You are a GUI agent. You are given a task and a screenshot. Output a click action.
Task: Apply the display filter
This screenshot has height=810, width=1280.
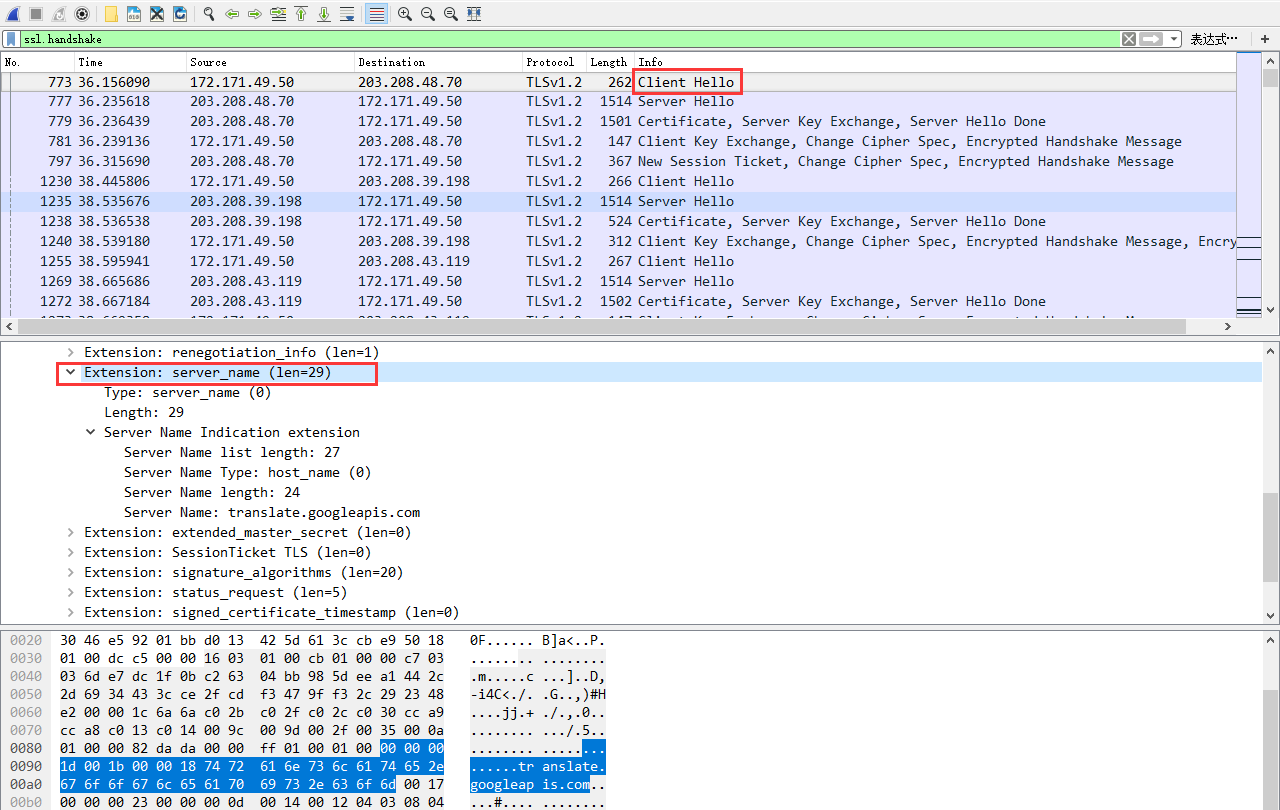pyautogui.click(x=1151, y=39)
